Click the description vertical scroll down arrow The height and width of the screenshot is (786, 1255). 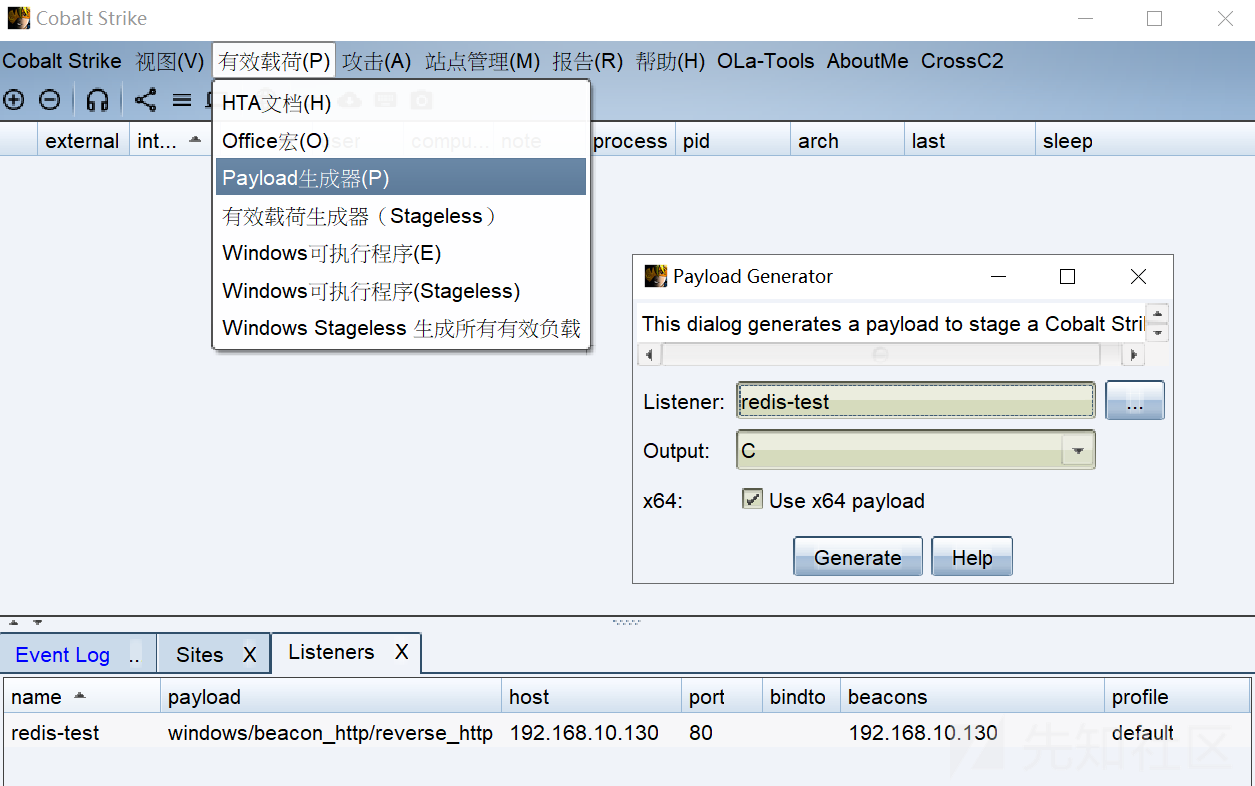[x=1158, y=331]
